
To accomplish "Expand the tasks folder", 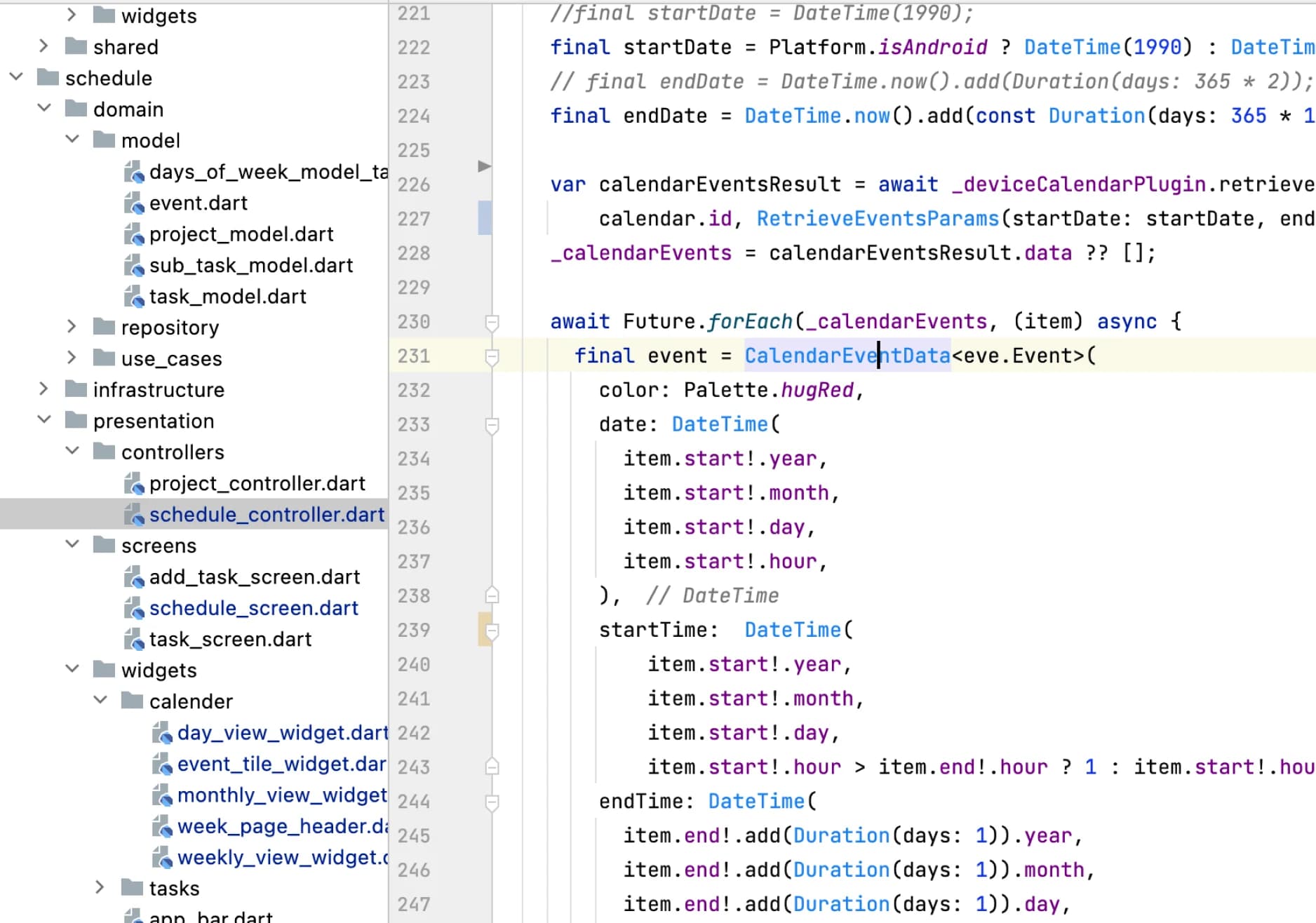I will click(100, 888).
